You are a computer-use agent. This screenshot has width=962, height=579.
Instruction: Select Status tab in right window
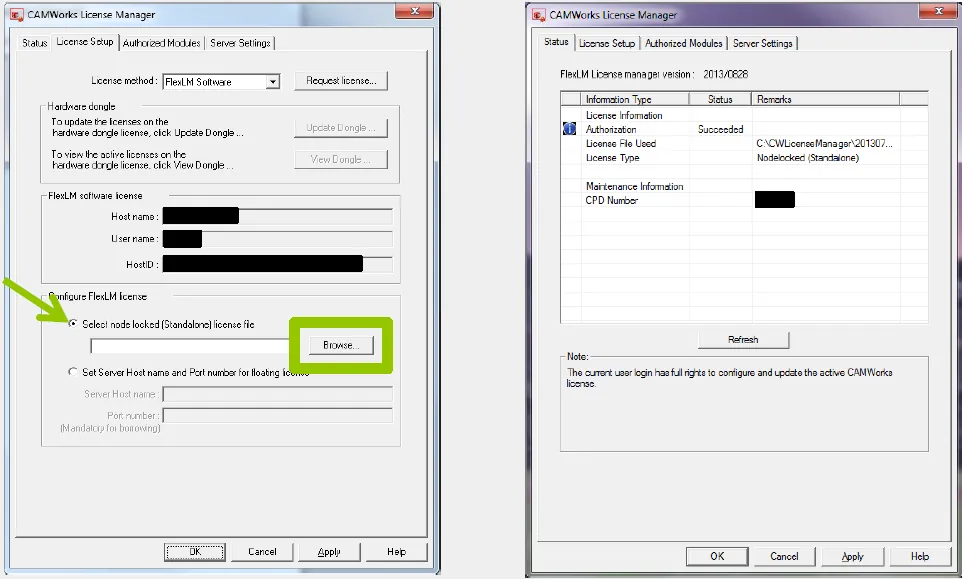pos(556,42)
